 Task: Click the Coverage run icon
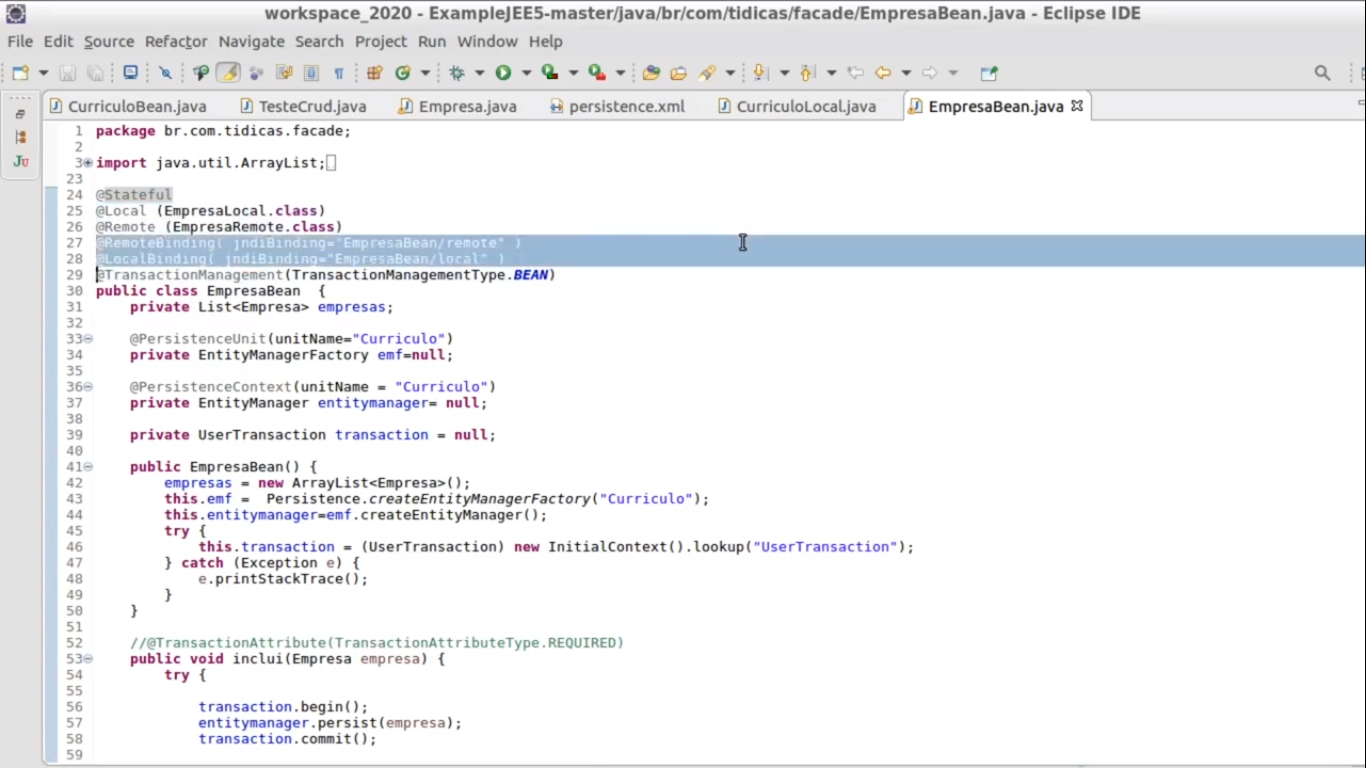(x=549, y=73)
